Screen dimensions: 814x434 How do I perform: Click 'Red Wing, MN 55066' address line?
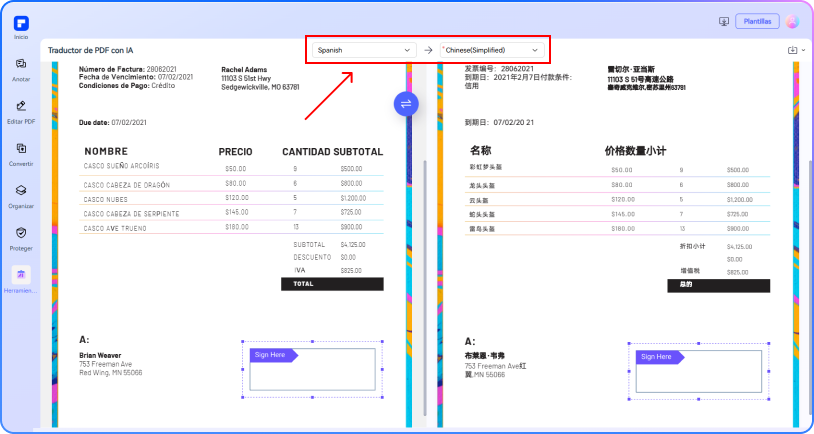pyautogui.click(x=111, y=373)
